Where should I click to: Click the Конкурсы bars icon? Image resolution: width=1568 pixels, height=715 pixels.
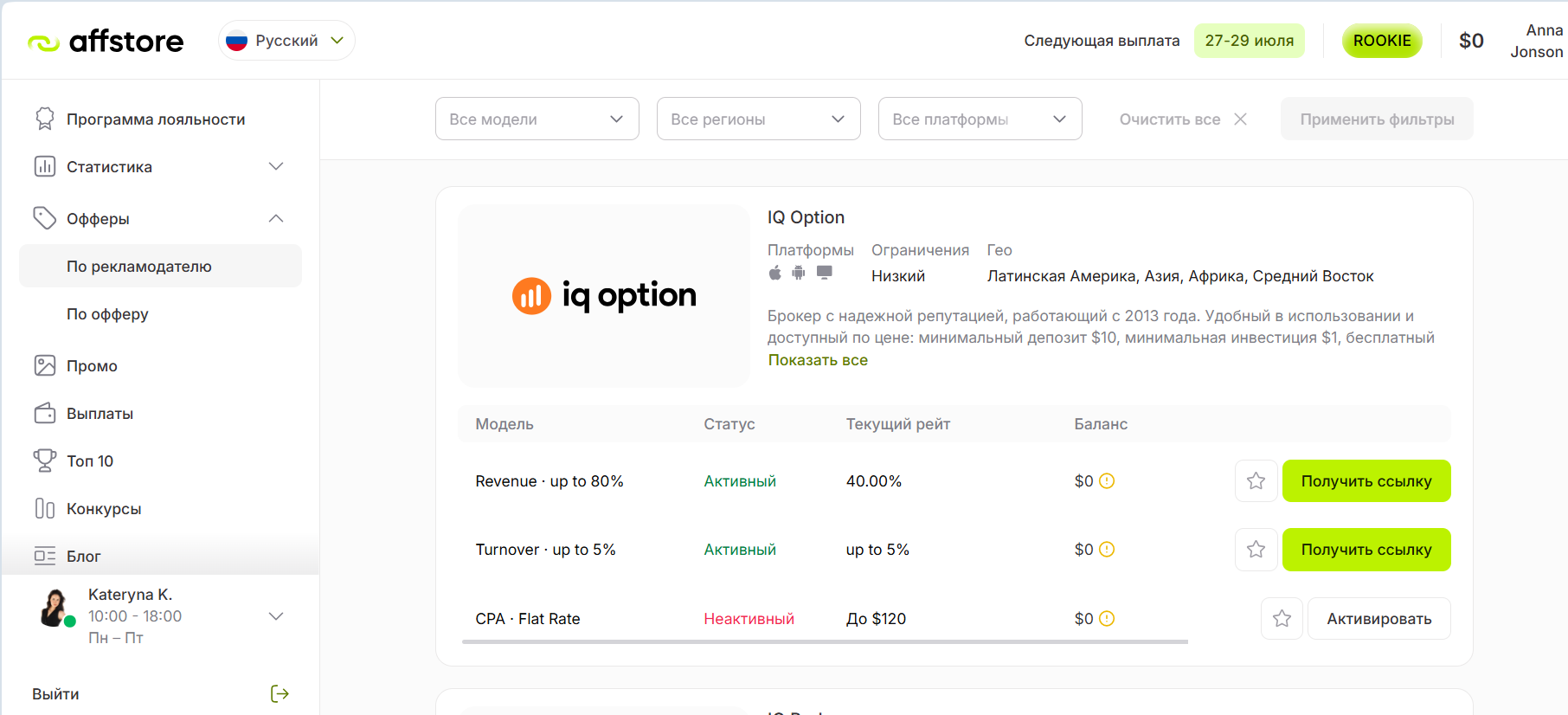[x=45, y=508]
